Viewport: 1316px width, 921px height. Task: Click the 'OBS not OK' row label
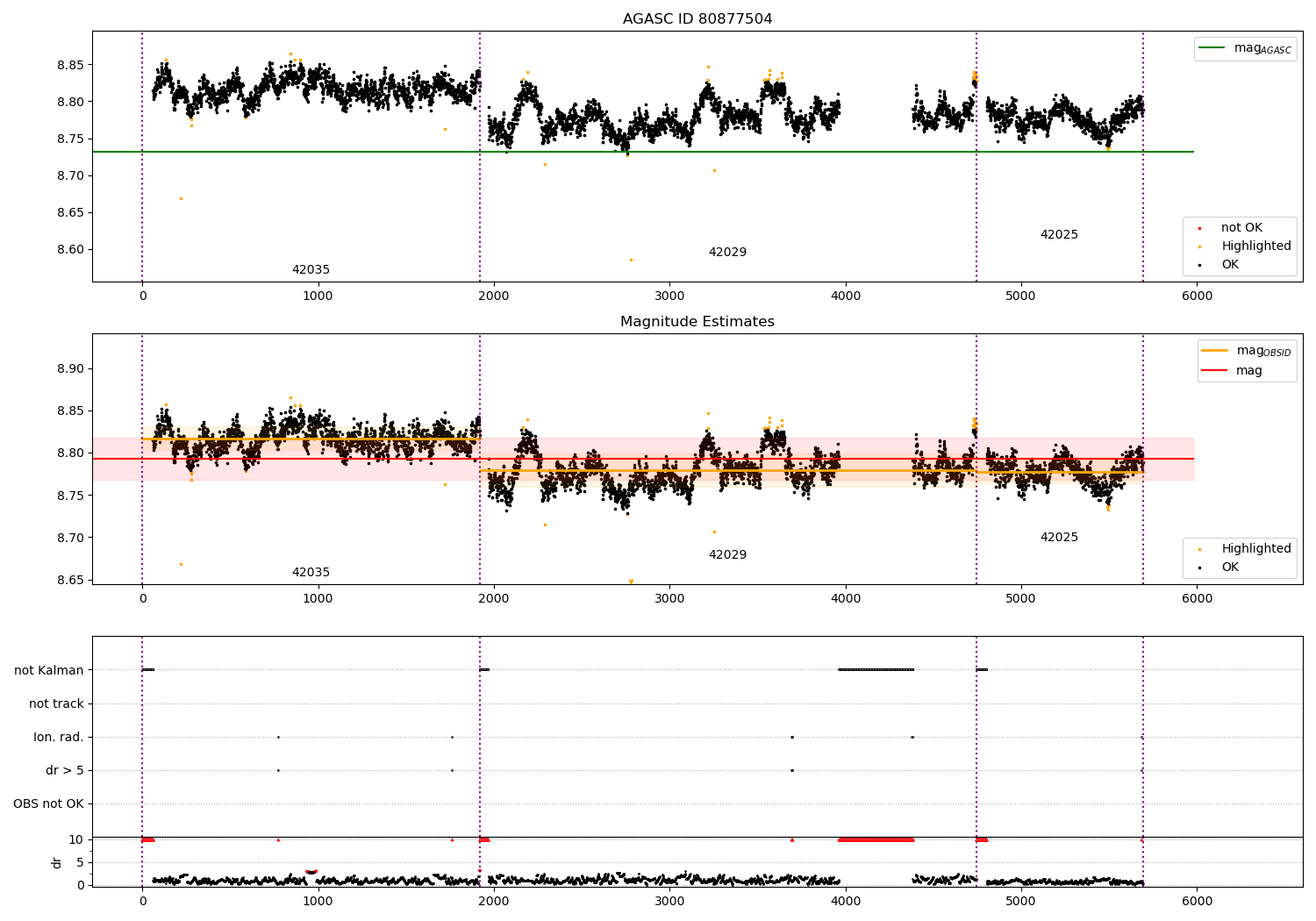(x=48, y=804)
